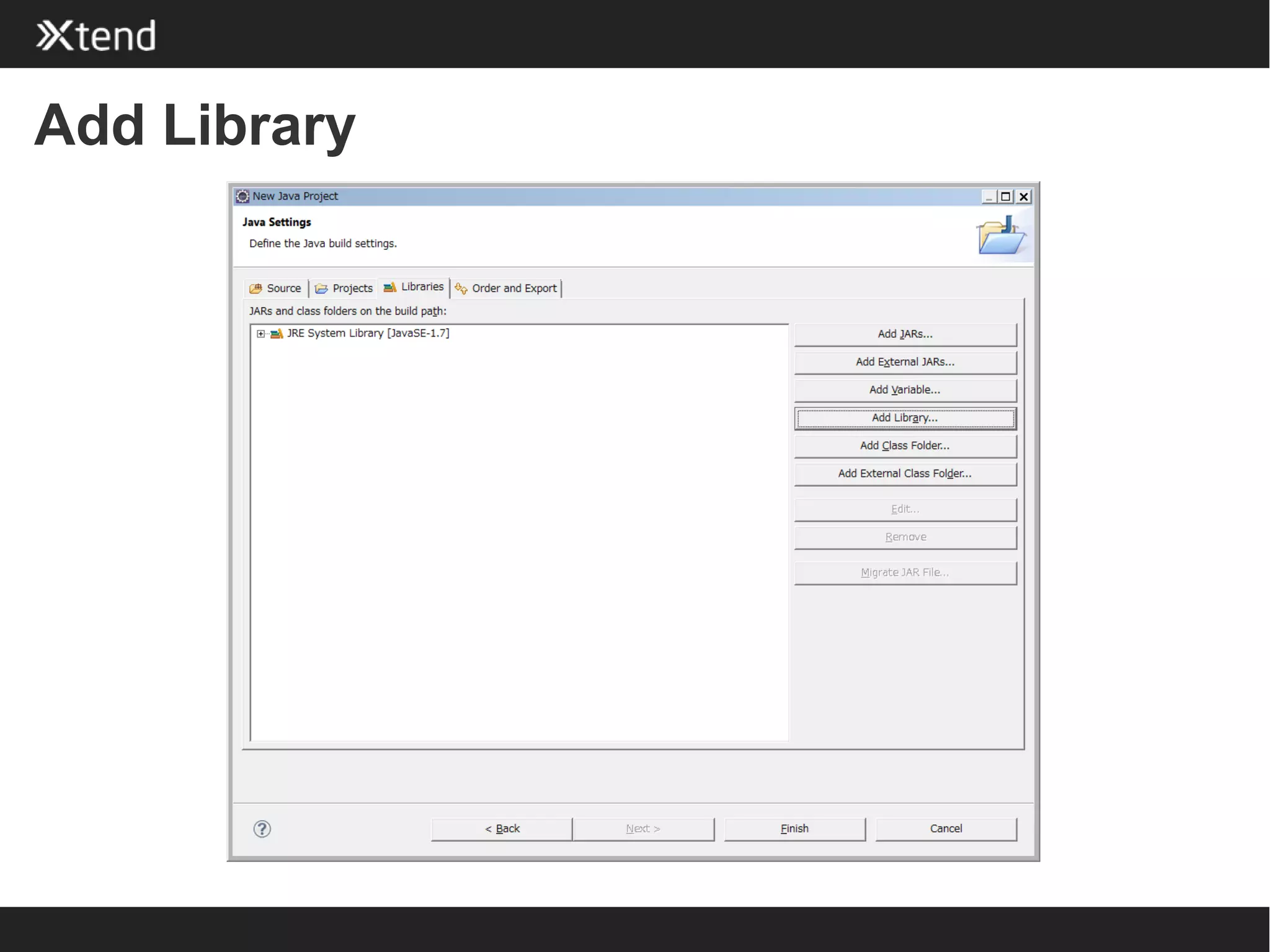This screenshot has width=1270, height=952.
Task: Click the greyed Remove button
Action: click(x=905, y=537)
